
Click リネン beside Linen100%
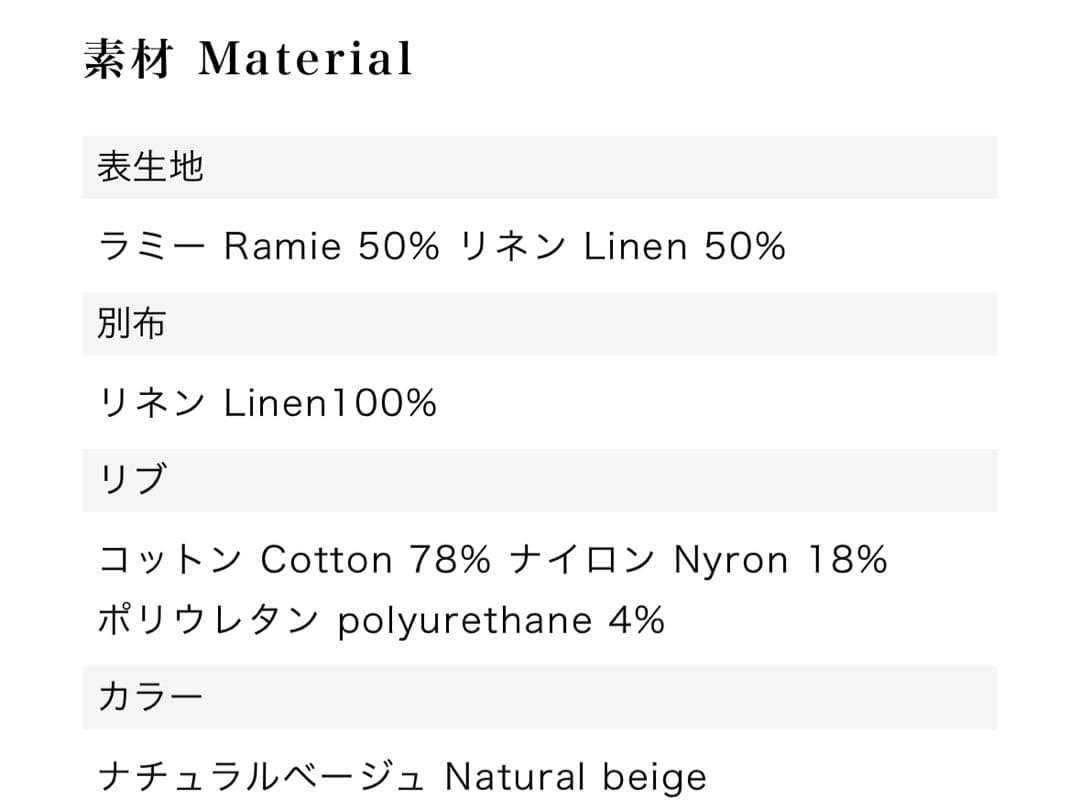pyautogui.click(x=152, y=403)
